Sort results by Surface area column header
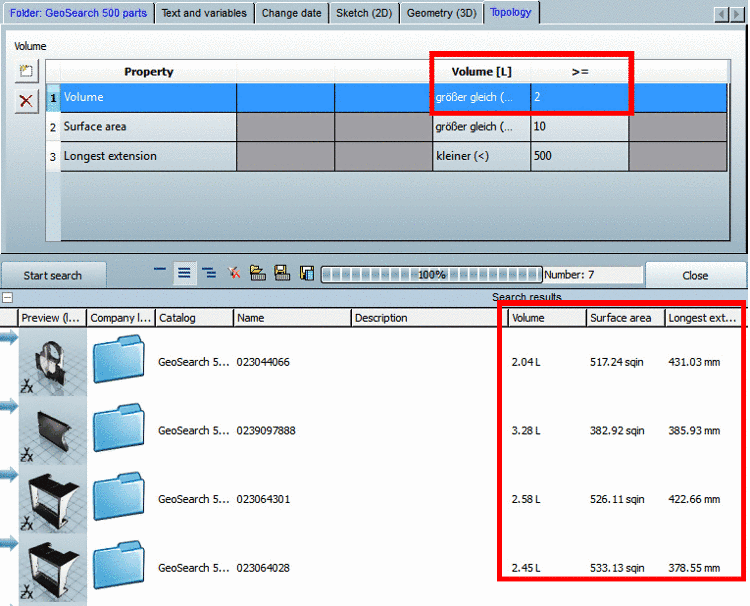This screenshot has width=750, height=606. pyautogui.click(x=625, y=318)
